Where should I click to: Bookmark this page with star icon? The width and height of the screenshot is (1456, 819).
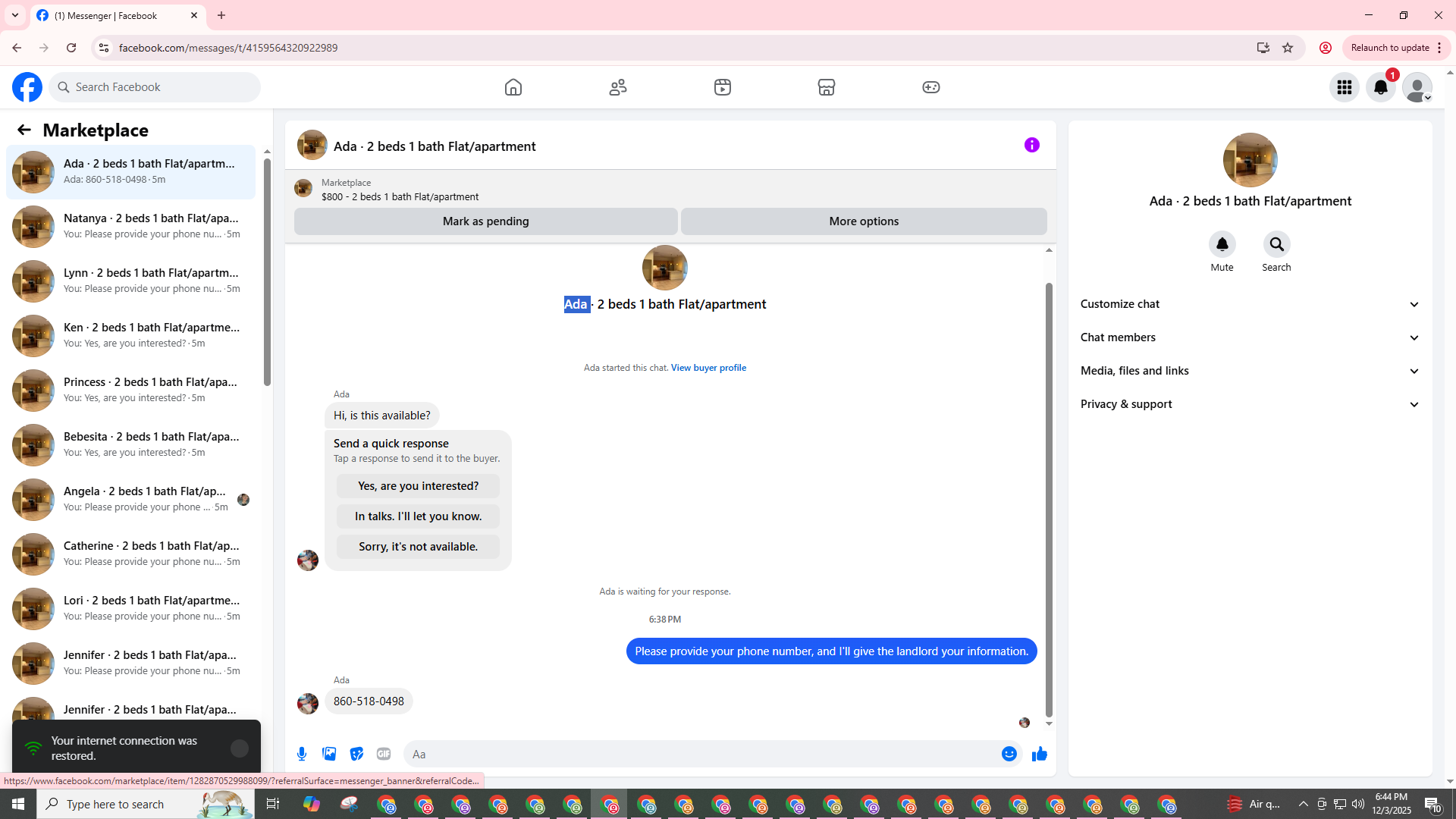pyautogui.click(x=1288, y=48)
